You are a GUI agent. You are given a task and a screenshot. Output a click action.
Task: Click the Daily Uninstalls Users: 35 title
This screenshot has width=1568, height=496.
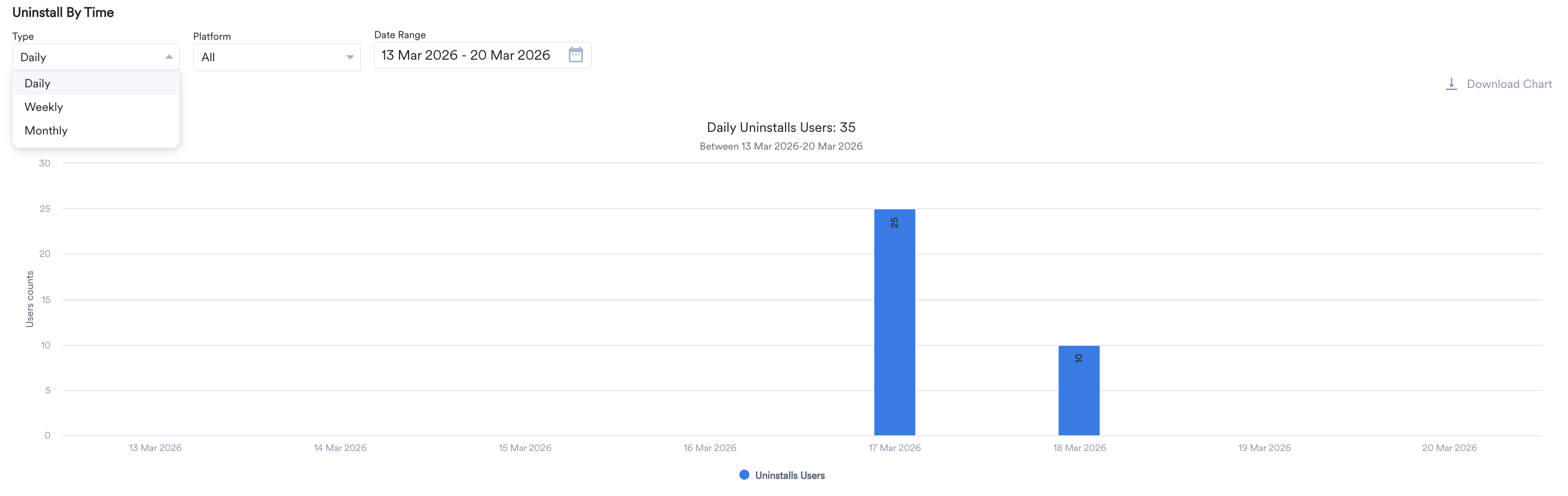click(x=781, y=127)
